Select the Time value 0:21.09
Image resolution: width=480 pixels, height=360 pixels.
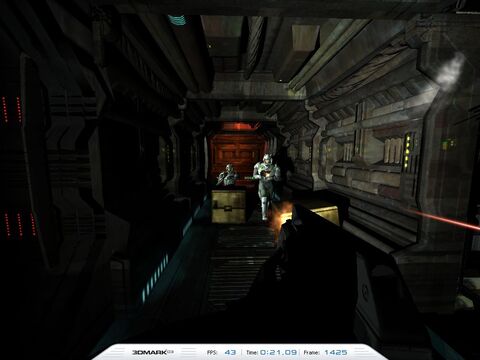click(278, 352)
